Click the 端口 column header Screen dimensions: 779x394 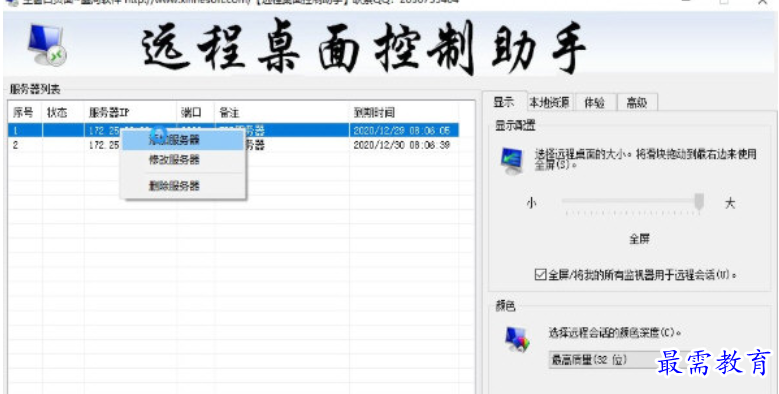pos(195,113)
